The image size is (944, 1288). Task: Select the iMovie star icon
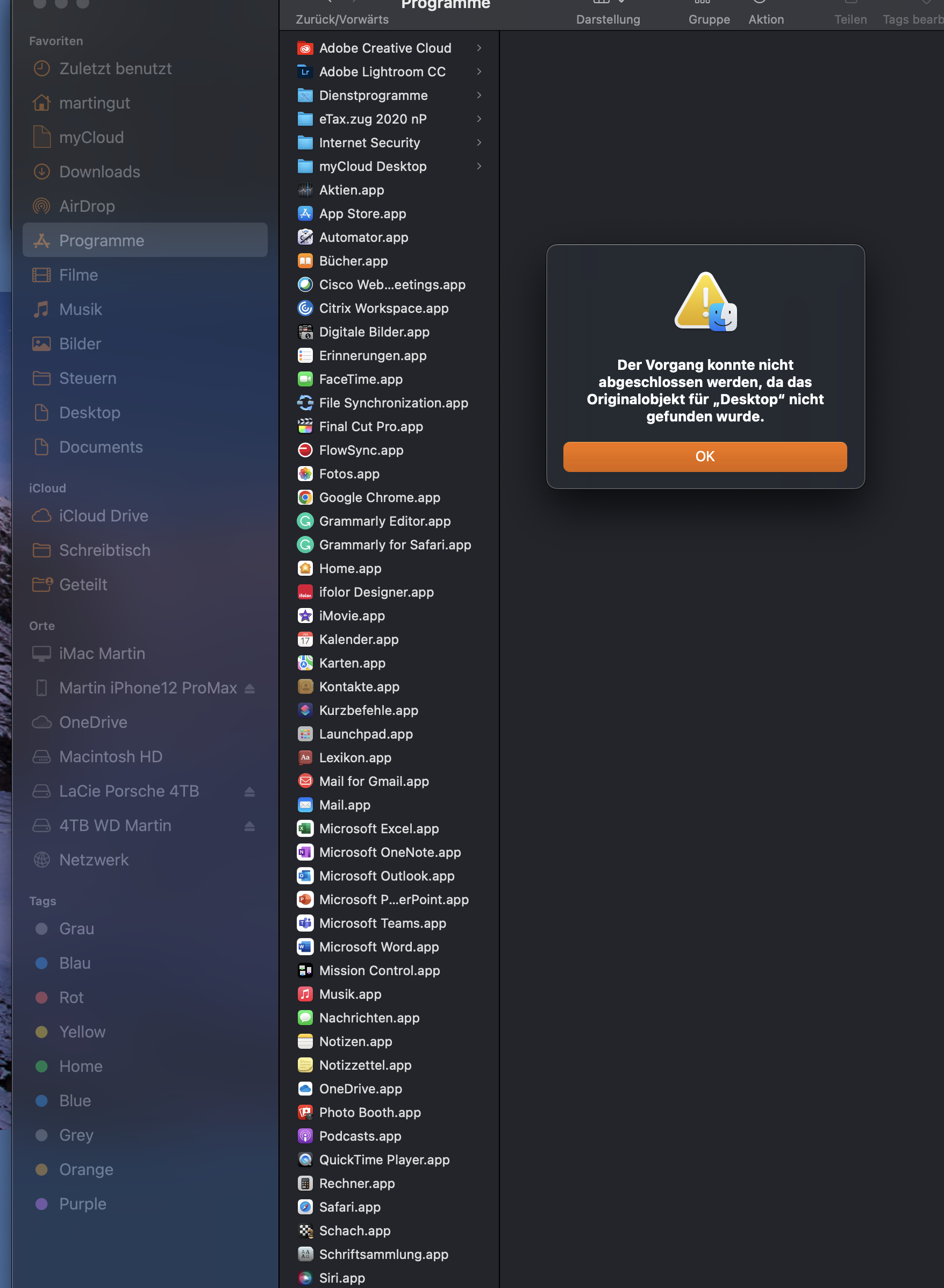pyautogui.click(x=305, y=616)
